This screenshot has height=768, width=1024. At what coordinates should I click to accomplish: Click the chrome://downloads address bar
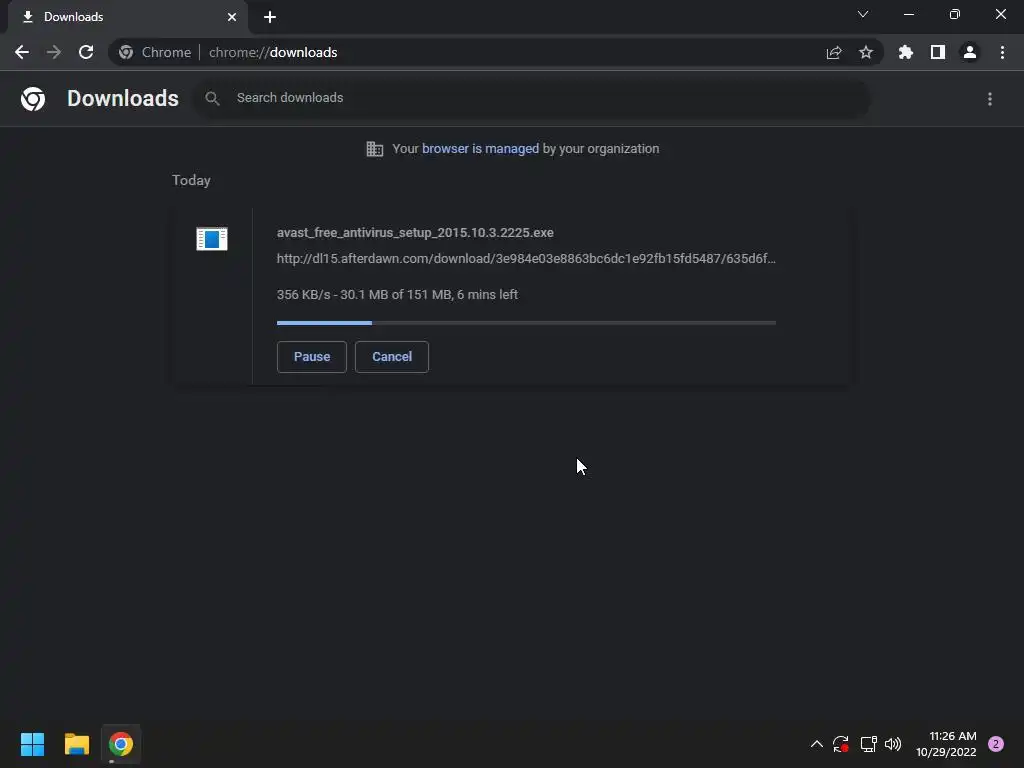(496, 52)
